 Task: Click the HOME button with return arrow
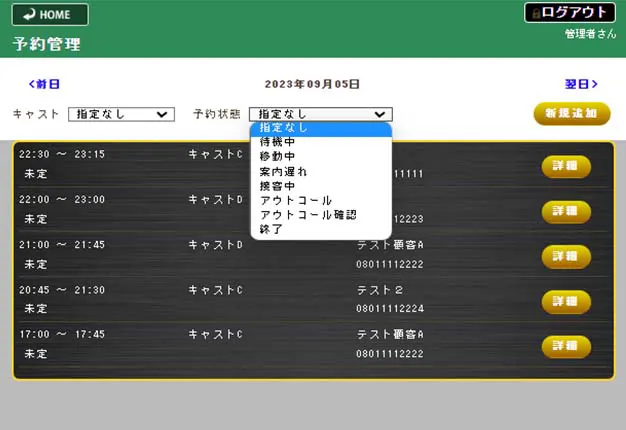click(x=50, y=15)
